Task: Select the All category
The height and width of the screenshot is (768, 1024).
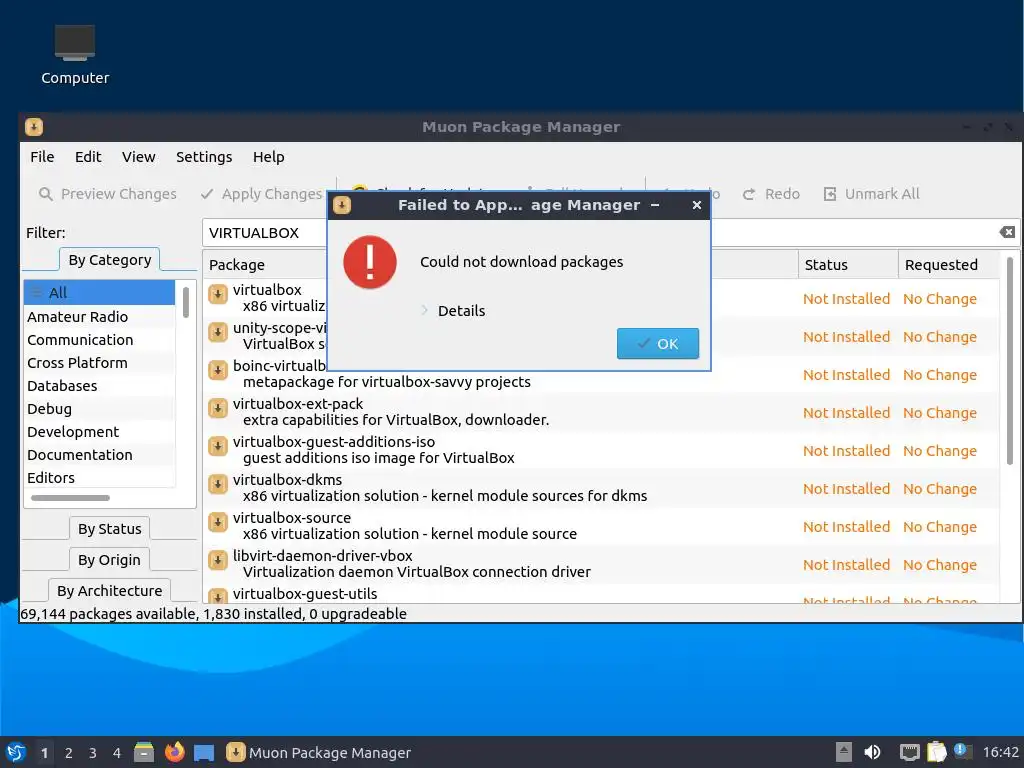Action: click(99, 293)
